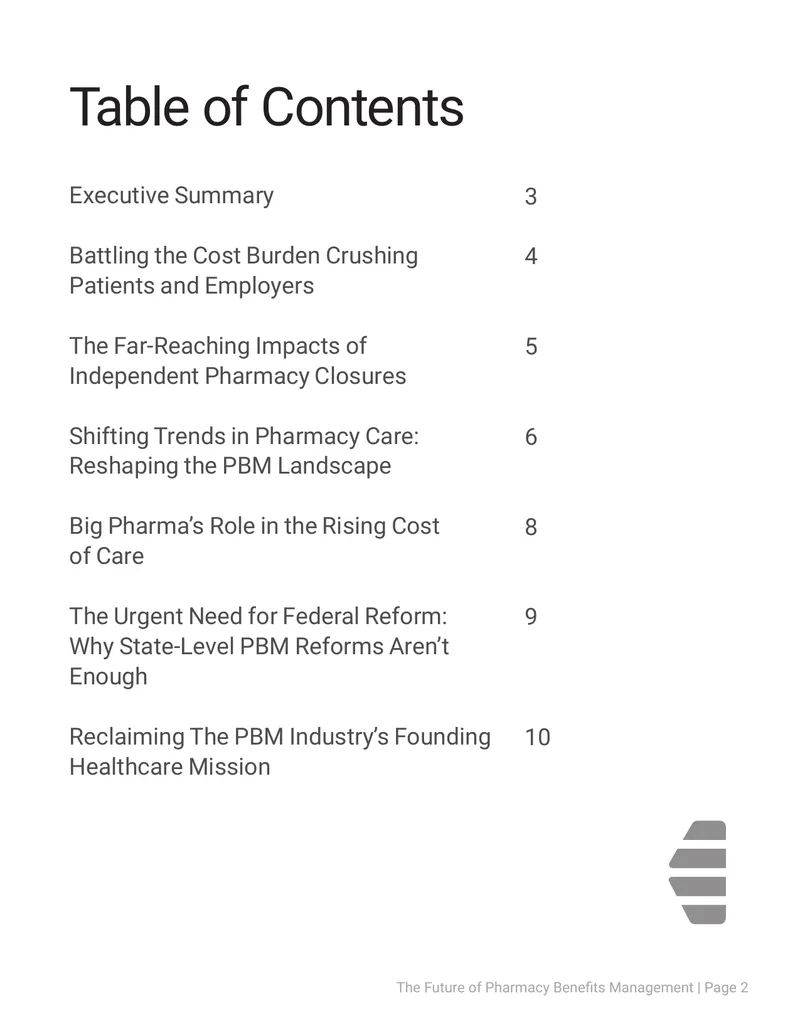Click page number 10

pyautogui.click(x=537, y=737)
